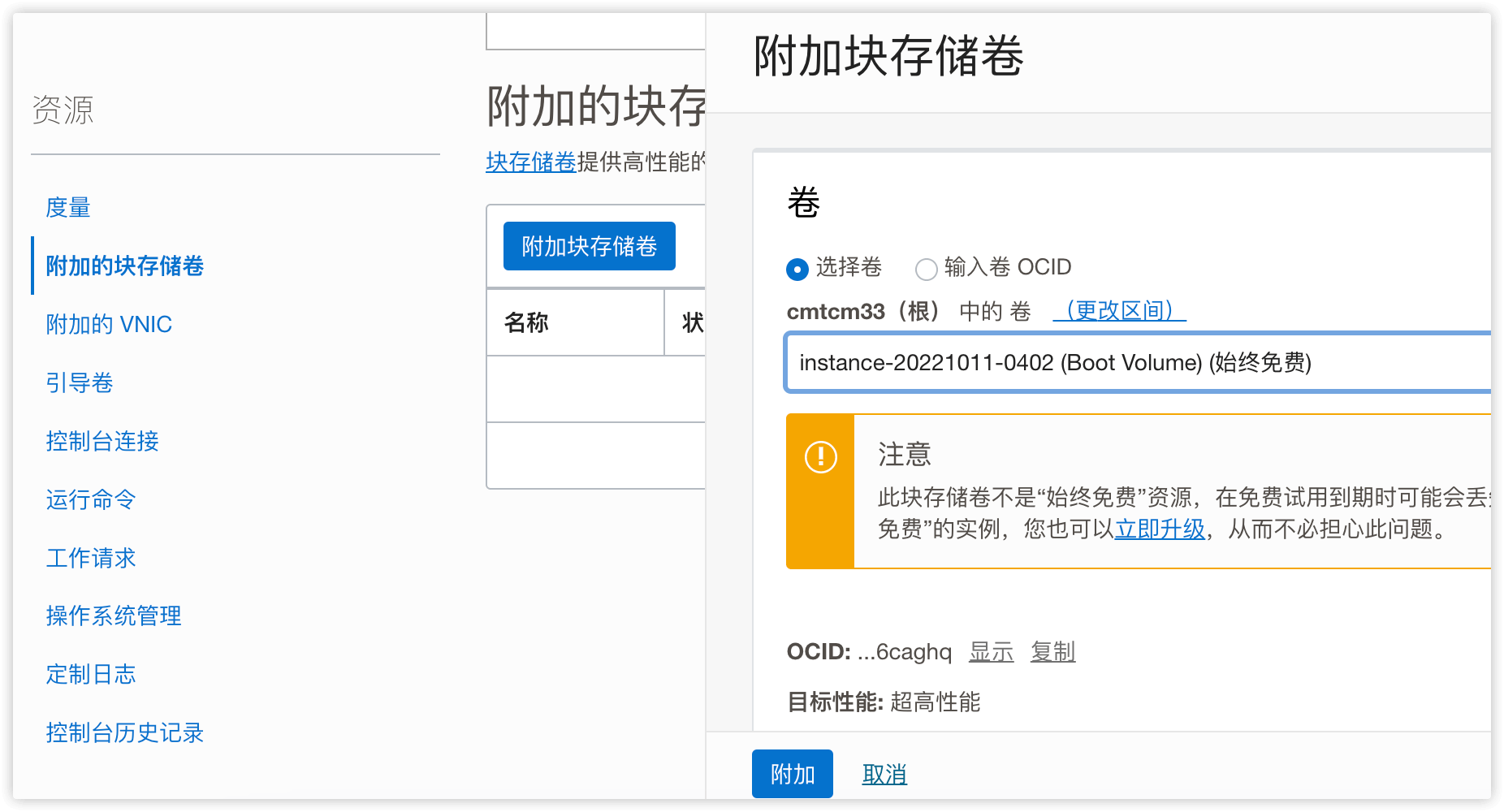Copy the OCID using 复制

click(1052, 652)
